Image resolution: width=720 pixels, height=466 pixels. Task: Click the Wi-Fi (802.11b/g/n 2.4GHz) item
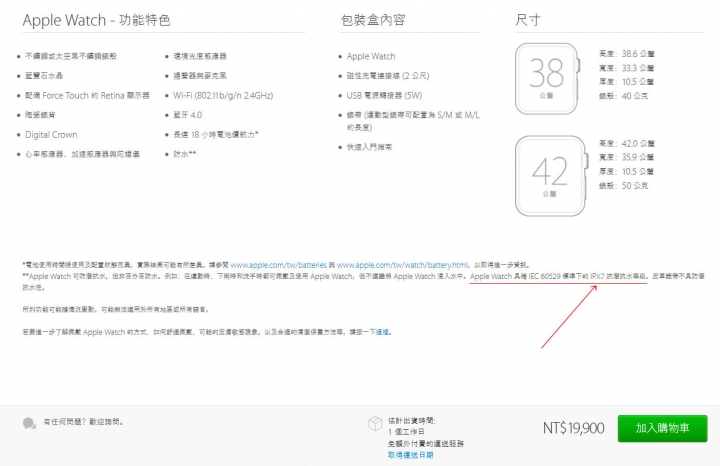223,95
